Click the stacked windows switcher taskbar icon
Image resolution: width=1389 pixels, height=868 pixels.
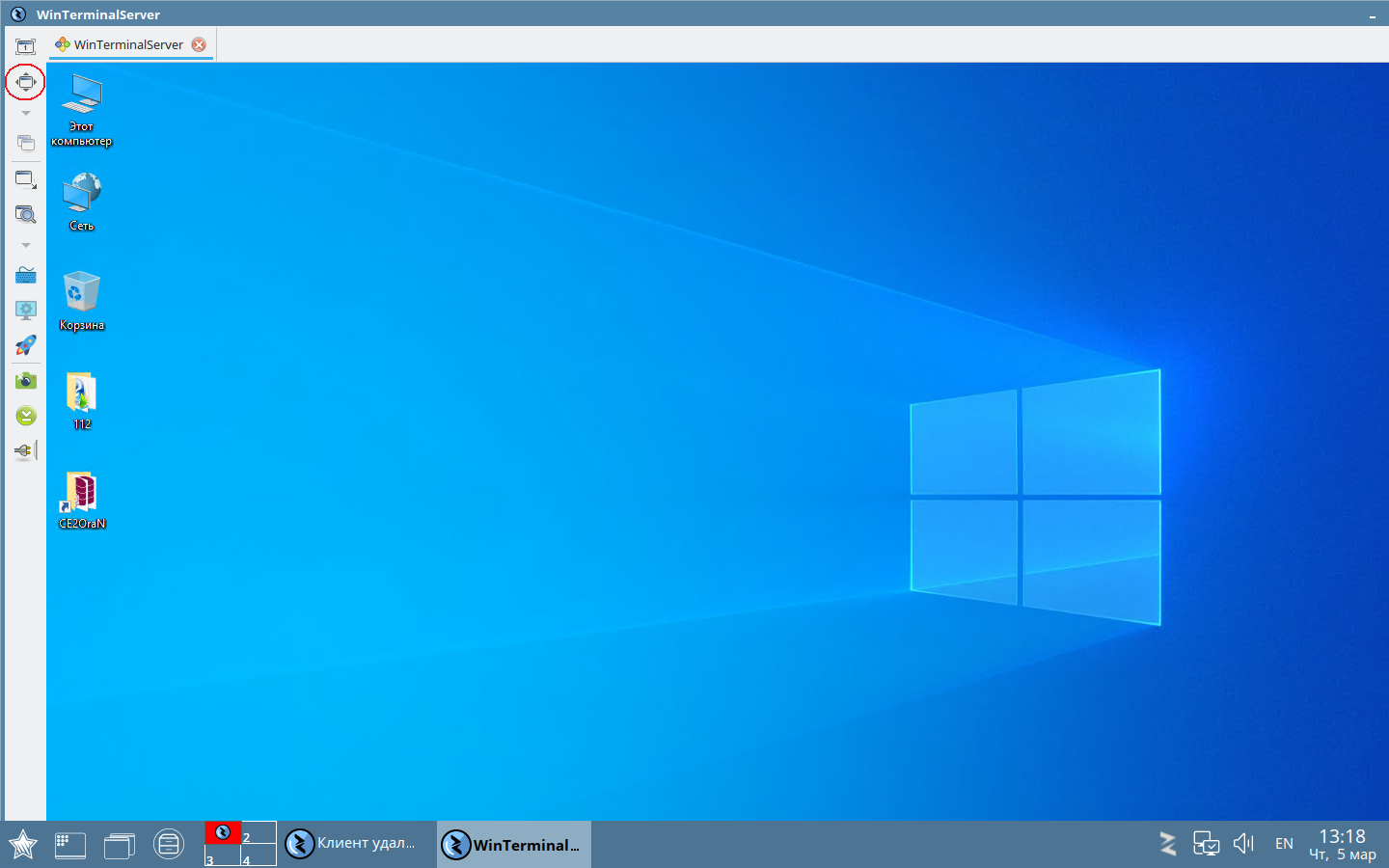[120, 845]
